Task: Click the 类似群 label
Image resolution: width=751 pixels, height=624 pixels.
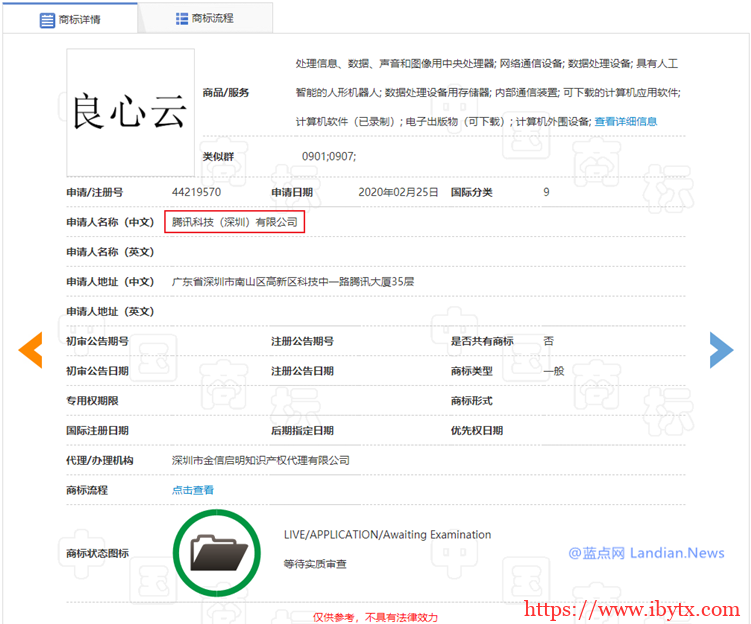Action: (x=218, y=157)
